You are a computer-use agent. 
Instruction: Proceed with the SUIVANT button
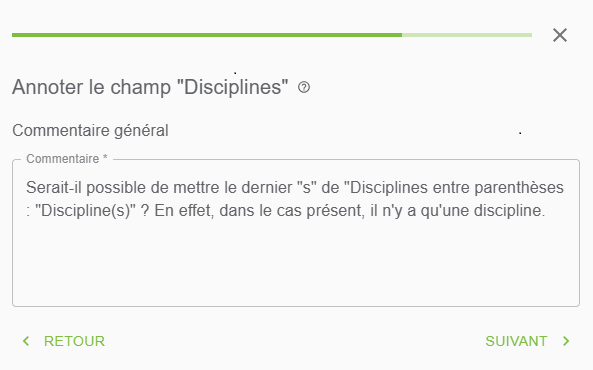[528, 341]
